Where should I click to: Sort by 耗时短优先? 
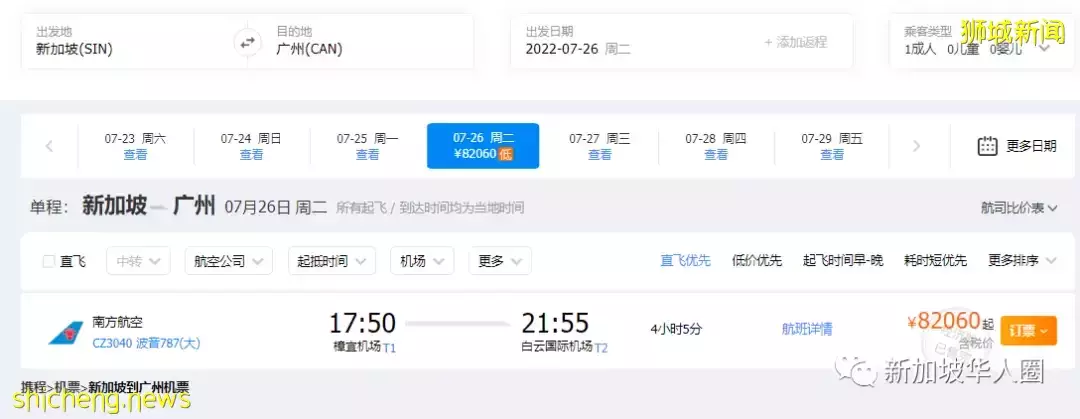[935, 261]
